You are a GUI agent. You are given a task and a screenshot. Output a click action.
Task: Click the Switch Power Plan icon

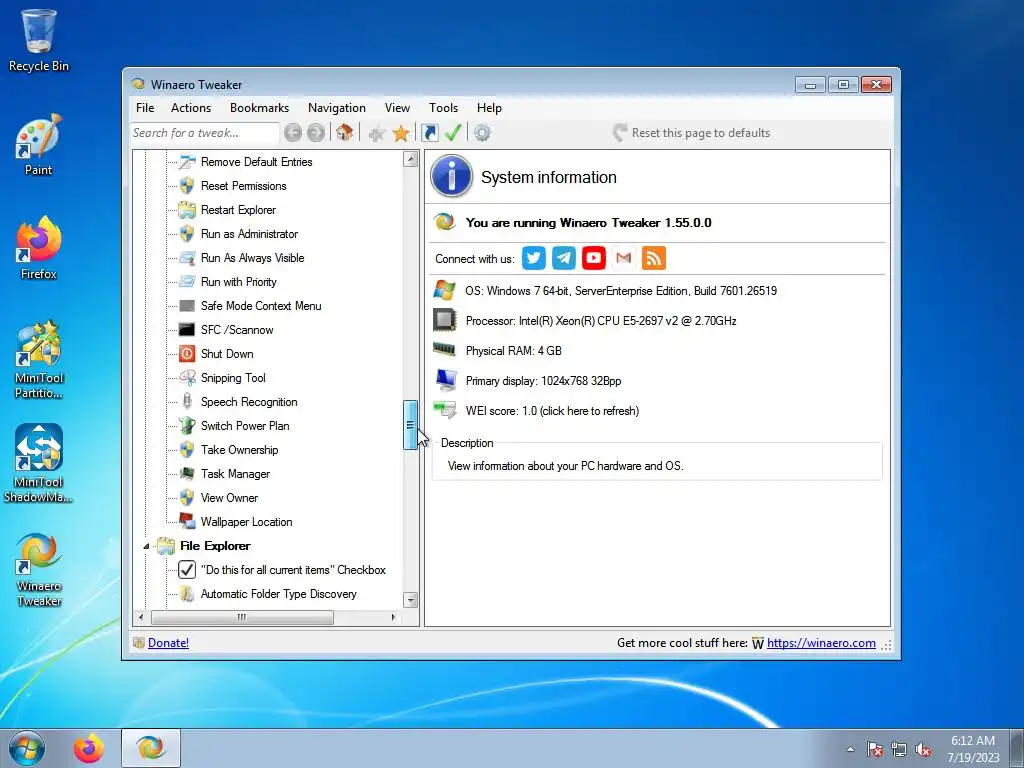pyautogui.click(x=187, y=426)
